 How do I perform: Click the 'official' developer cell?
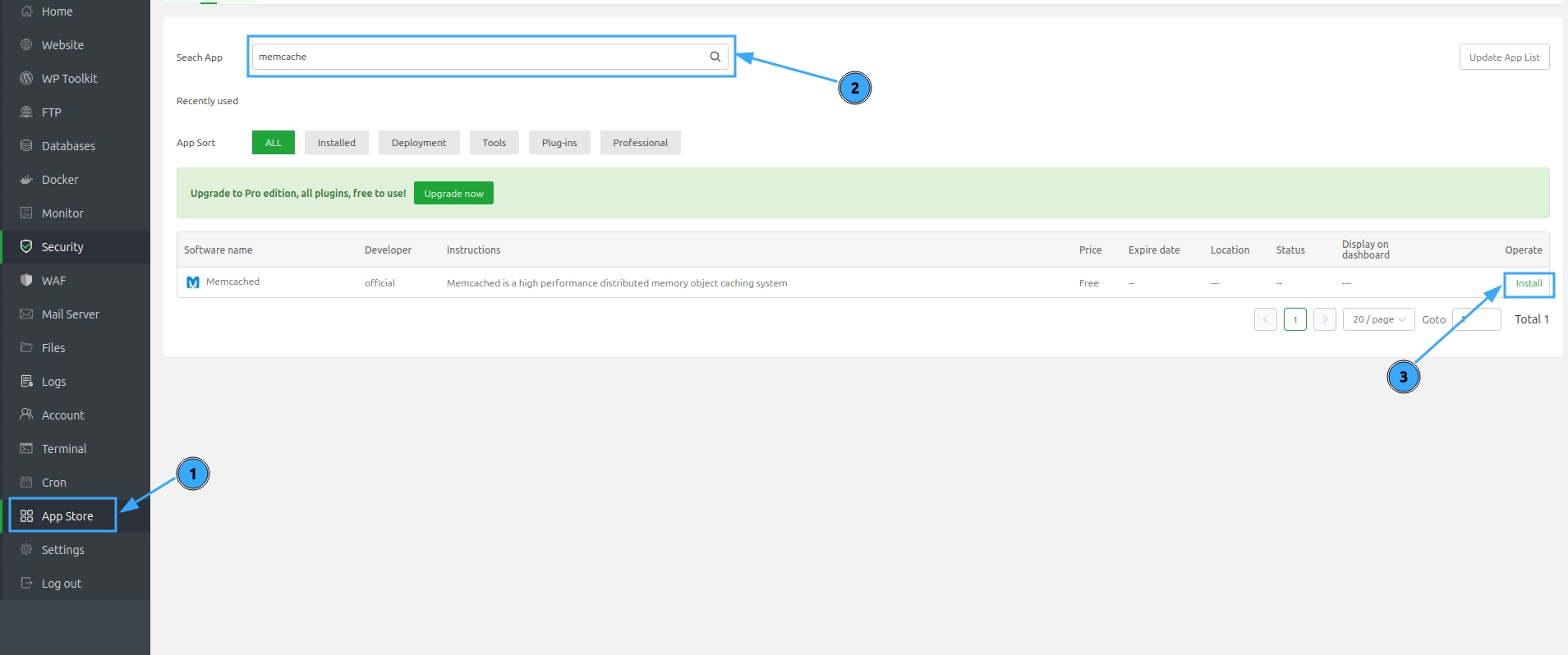point(379,283)
